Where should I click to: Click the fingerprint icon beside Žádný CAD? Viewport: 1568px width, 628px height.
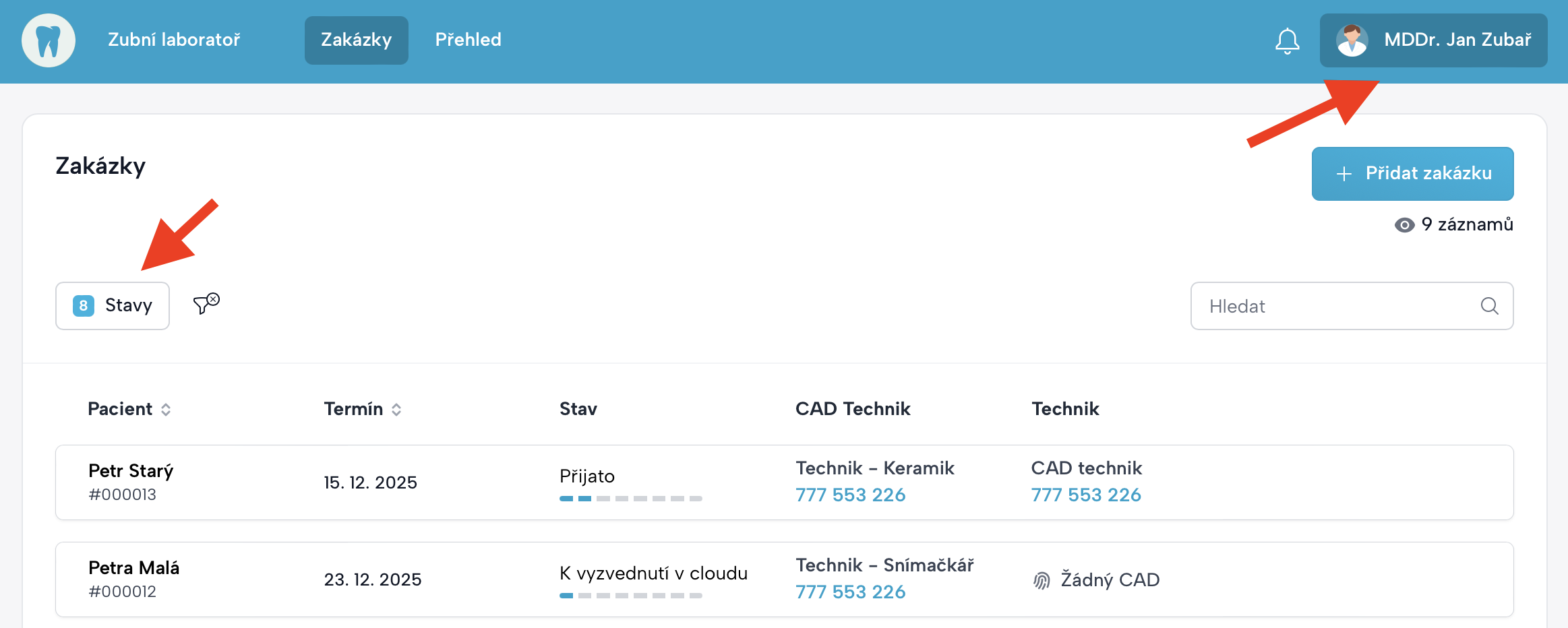1042,580
